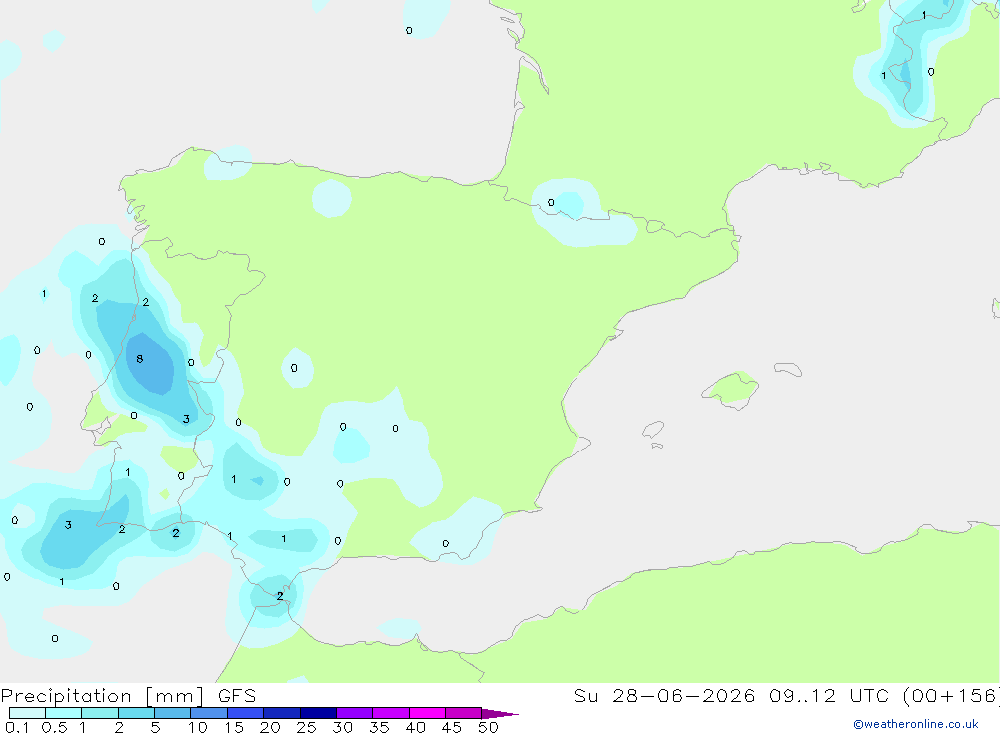Click the '20' legend scale label
Screen dimensions: 1000x733
point(270,727)
